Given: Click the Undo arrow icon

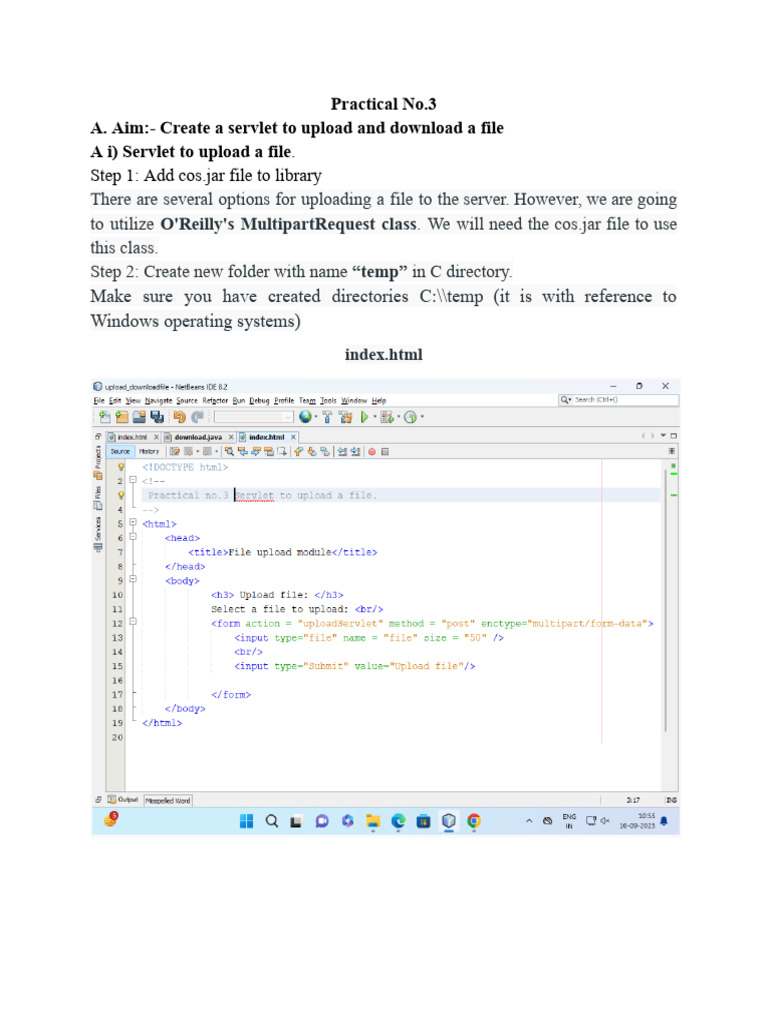Looking at the screenshot, I should click(180, 417).
